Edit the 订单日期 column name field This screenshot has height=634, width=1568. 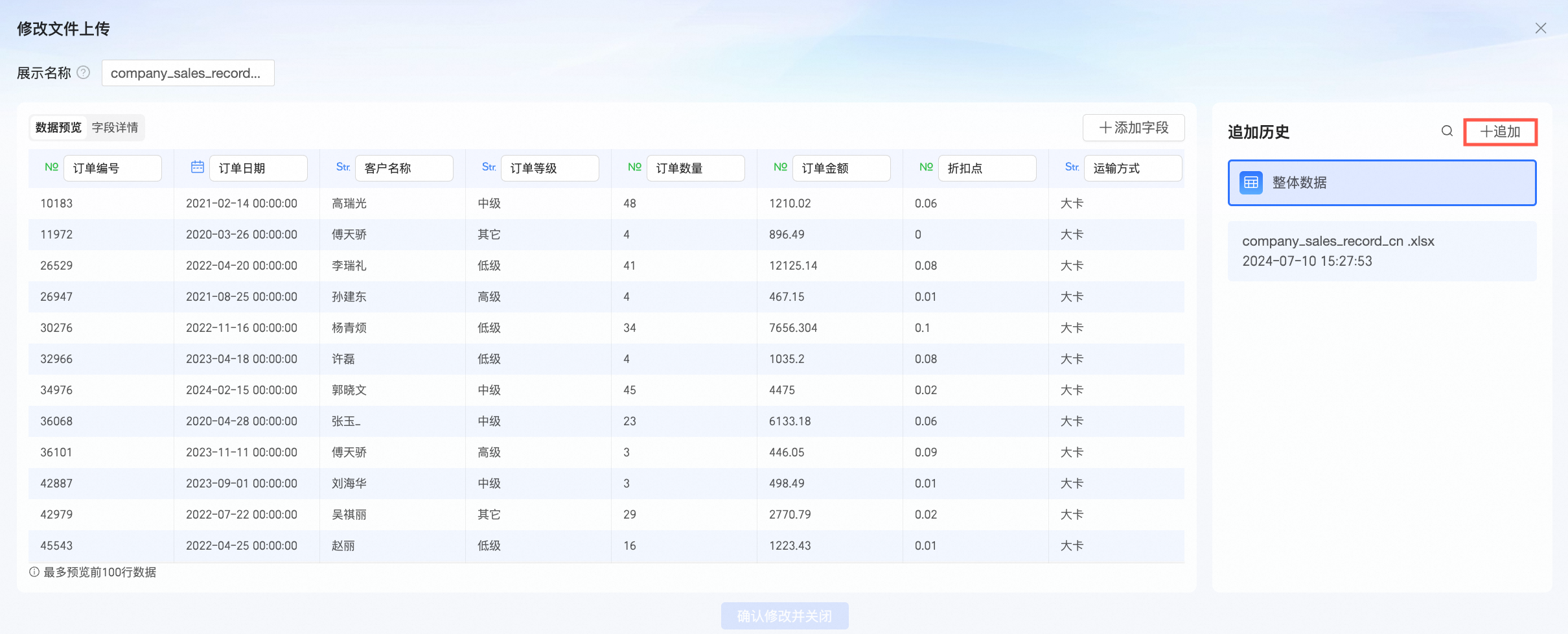pos(259,169)
